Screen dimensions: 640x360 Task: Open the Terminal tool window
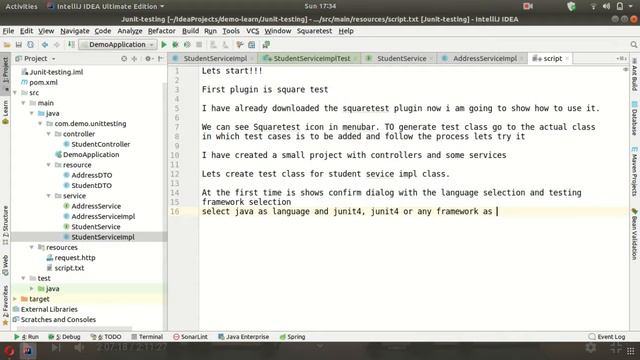[x=147, y=337]
